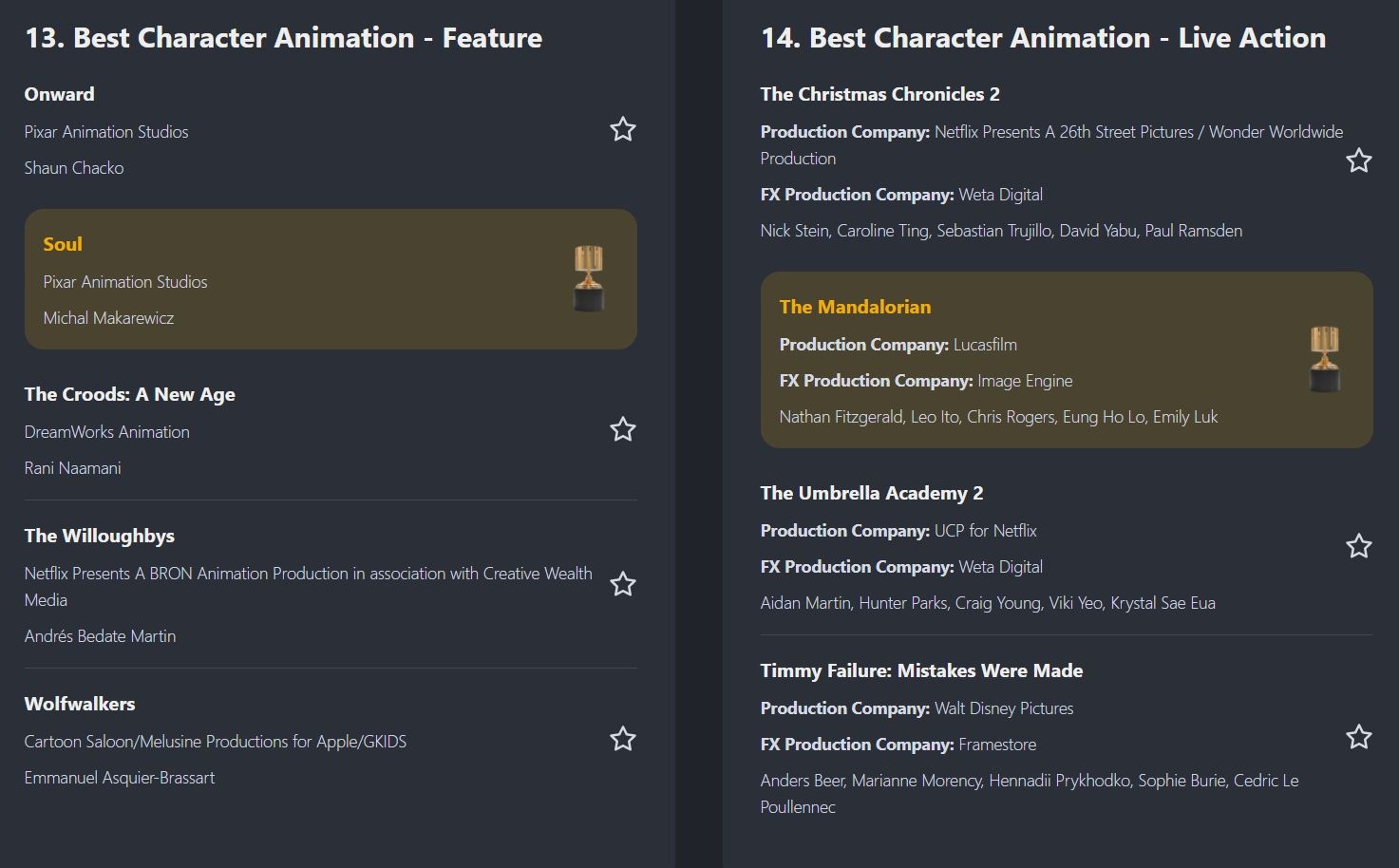Click the Wolfwalkers nominee title

(80, 704)
